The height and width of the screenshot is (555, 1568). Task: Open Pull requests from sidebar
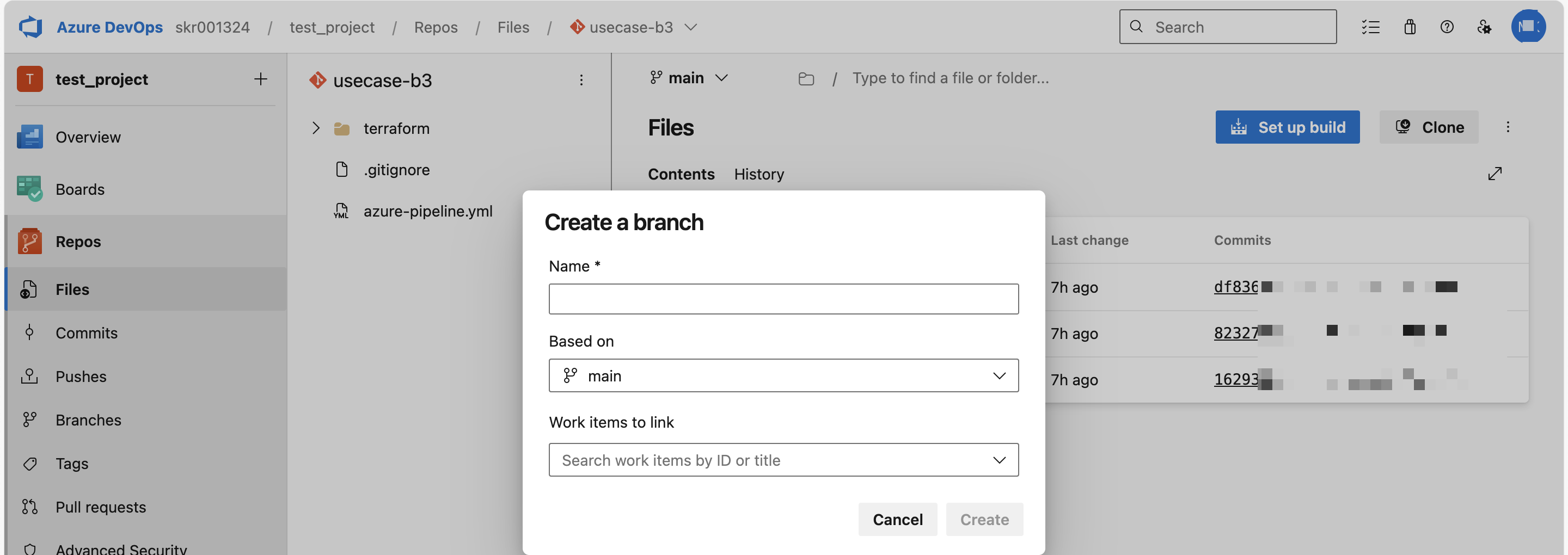coord(100,507)
